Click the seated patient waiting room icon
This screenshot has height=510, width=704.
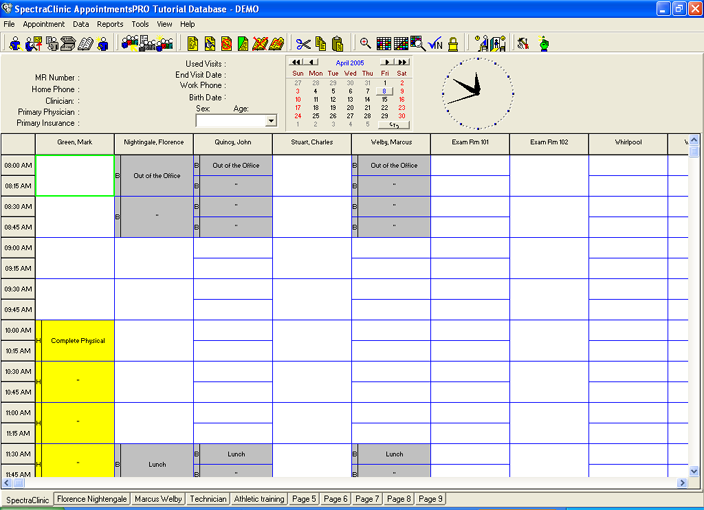coord(482,44)
